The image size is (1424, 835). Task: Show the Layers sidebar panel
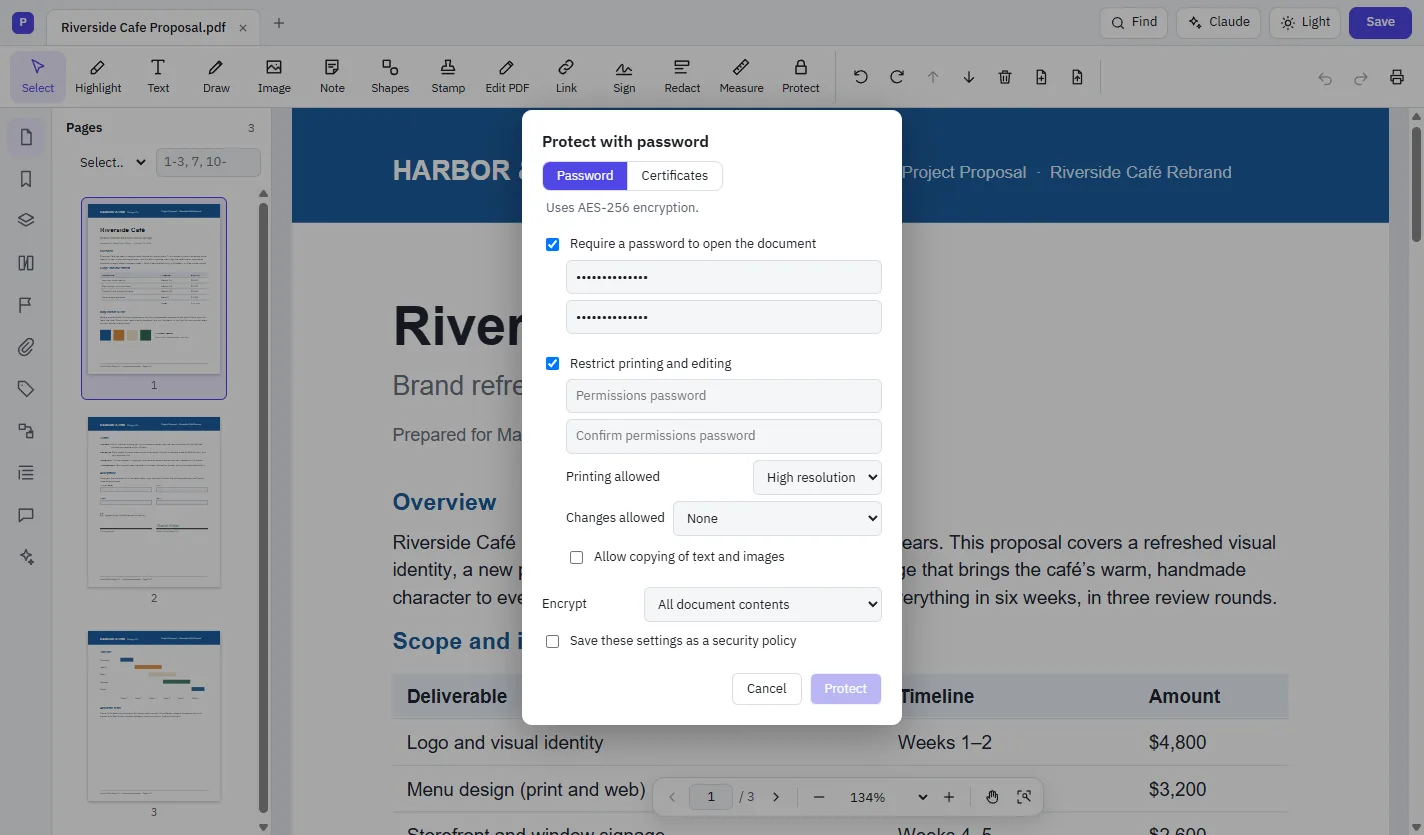tap(26, 221)
